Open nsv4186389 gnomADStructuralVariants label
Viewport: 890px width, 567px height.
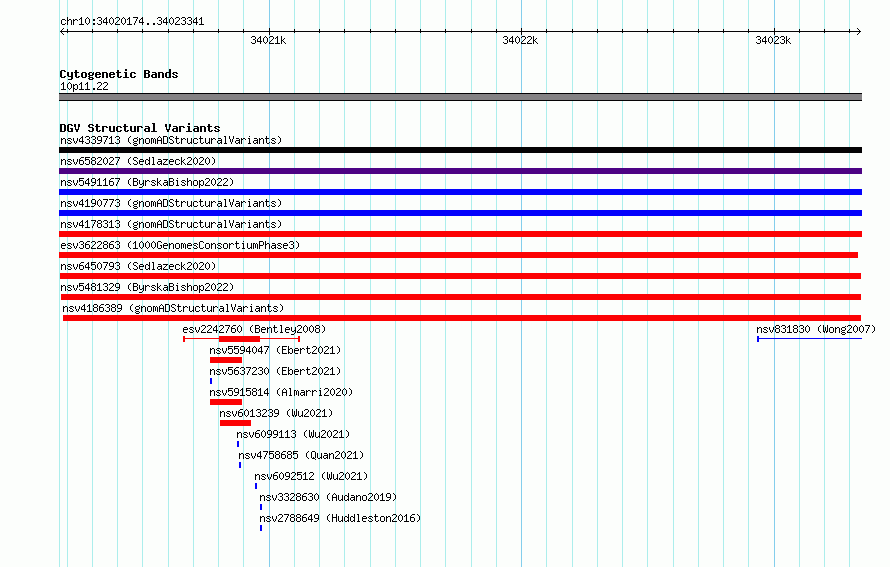point(173,308)
